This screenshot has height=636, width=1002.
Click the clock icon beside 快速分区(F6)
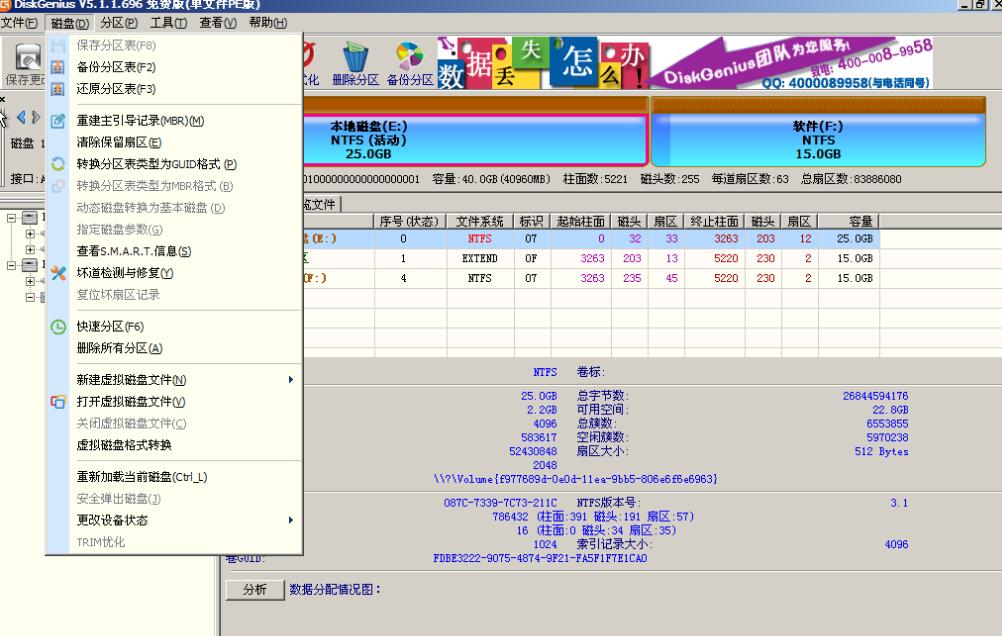coord(57,326)
